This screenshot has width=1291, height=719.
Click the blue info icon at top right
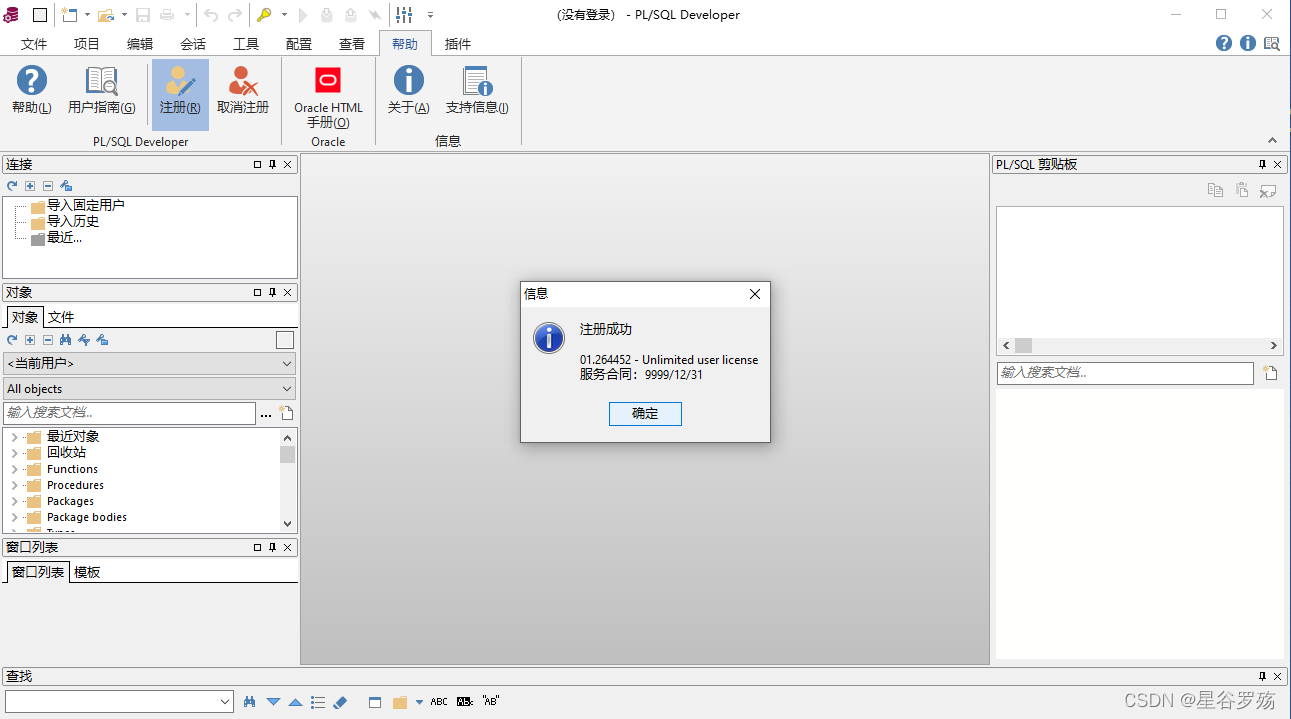pos(1248,43)
